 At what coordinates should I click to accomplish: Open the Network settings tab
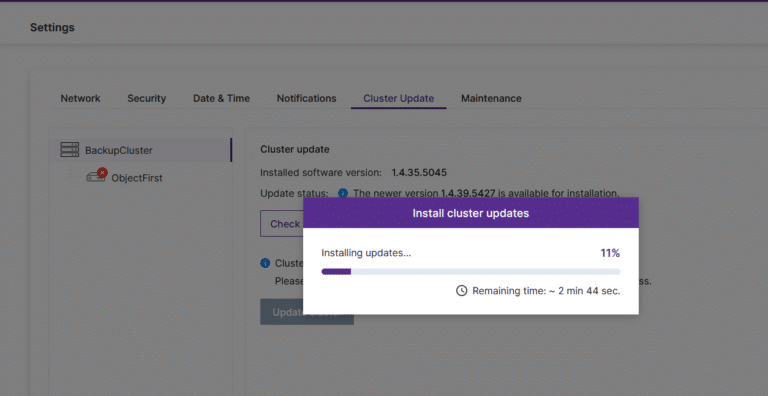80,99
